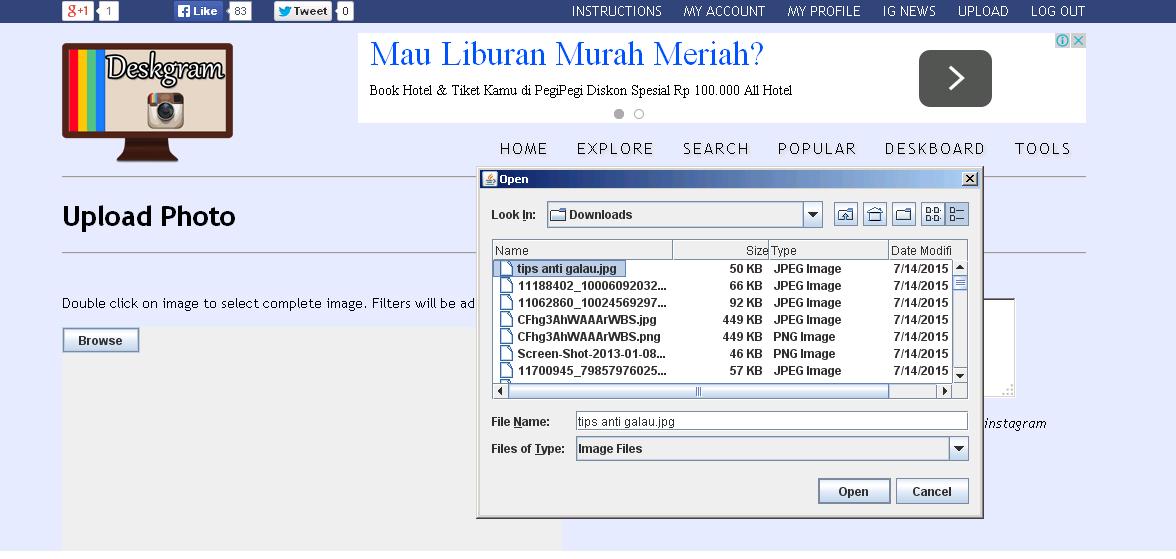Viewport: 1176px width, 559px height.
Task: Click the ad headline Mau Liburan Murah Meriah
Action: coord(566,54)
